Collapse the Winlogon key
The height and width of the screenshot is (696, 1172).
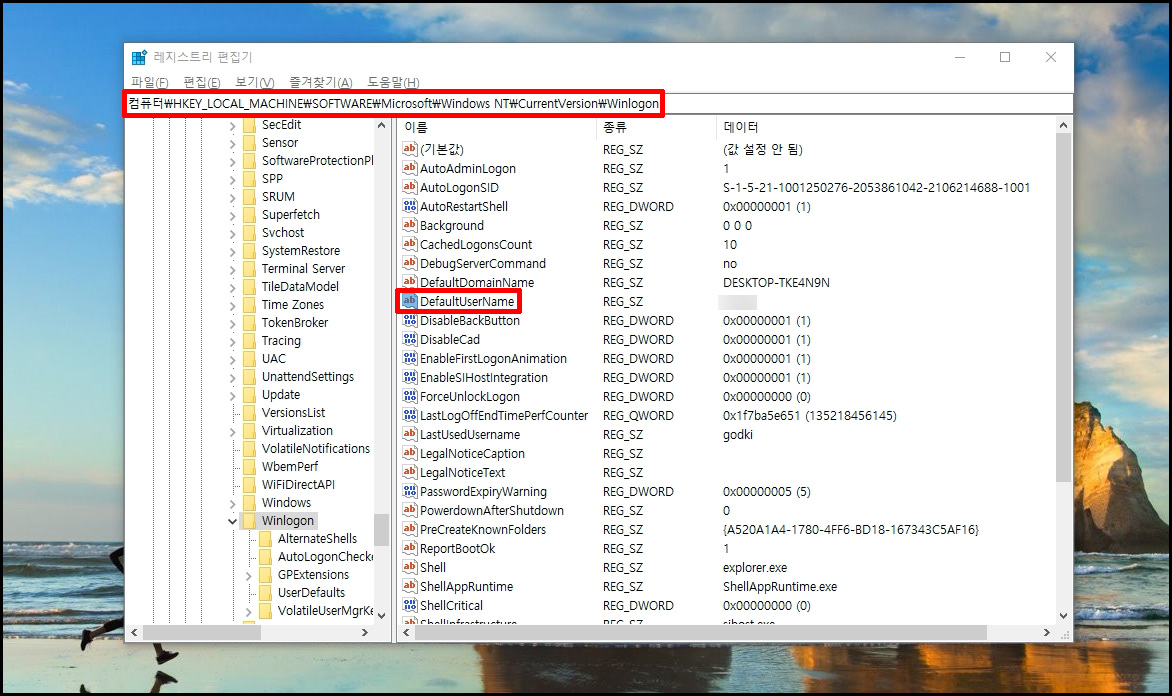[x=232, y=521]
